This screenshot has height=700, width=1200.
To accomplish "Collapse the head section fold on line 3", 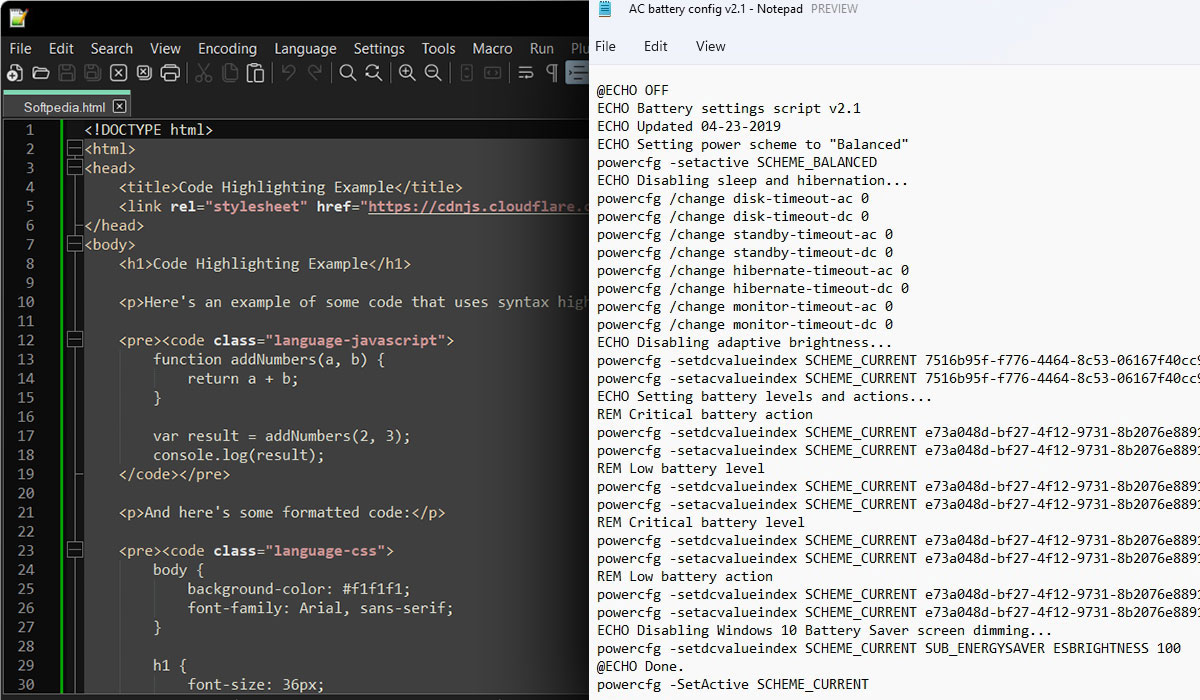I will pyautogui.click(x=75, y=167).
